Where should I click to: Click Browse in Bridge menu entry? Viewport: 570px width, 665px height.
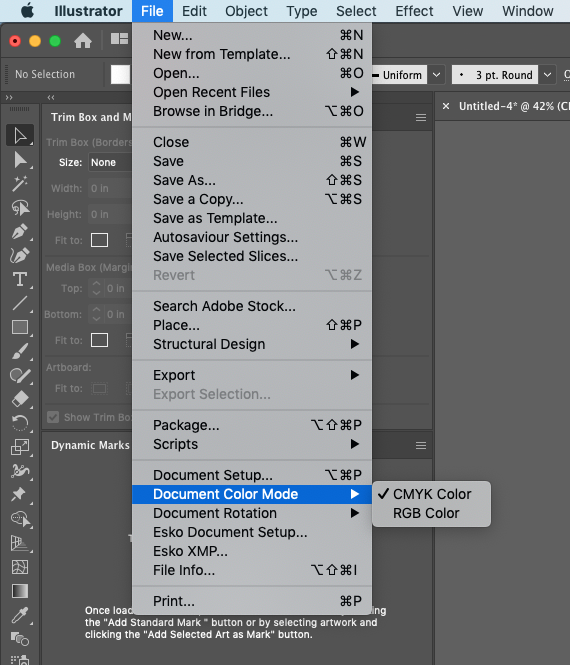(252, 111)
